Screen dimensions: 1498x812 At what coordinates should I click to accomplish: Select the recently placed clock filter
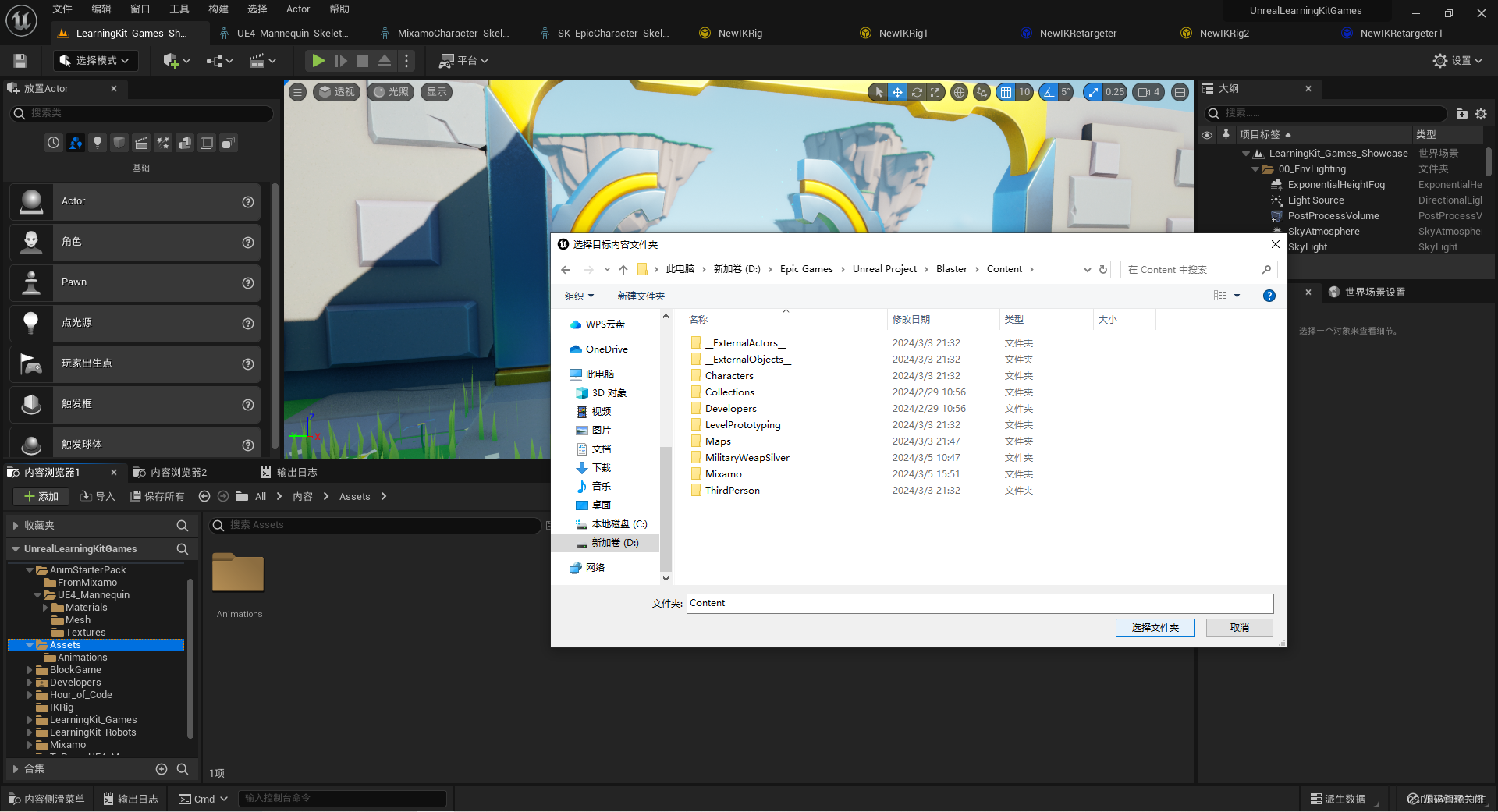tap(53, 143)
